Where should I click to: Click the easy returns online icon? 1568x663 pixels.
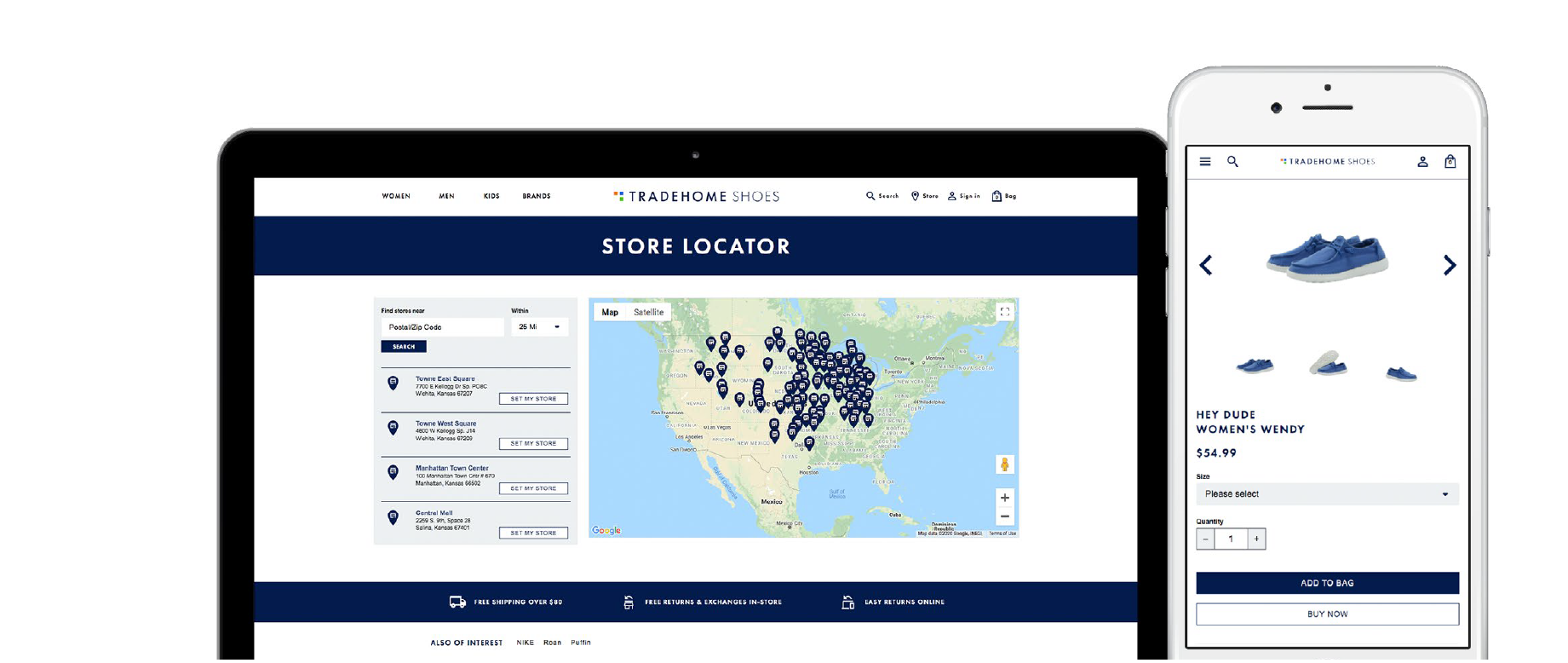847,602
